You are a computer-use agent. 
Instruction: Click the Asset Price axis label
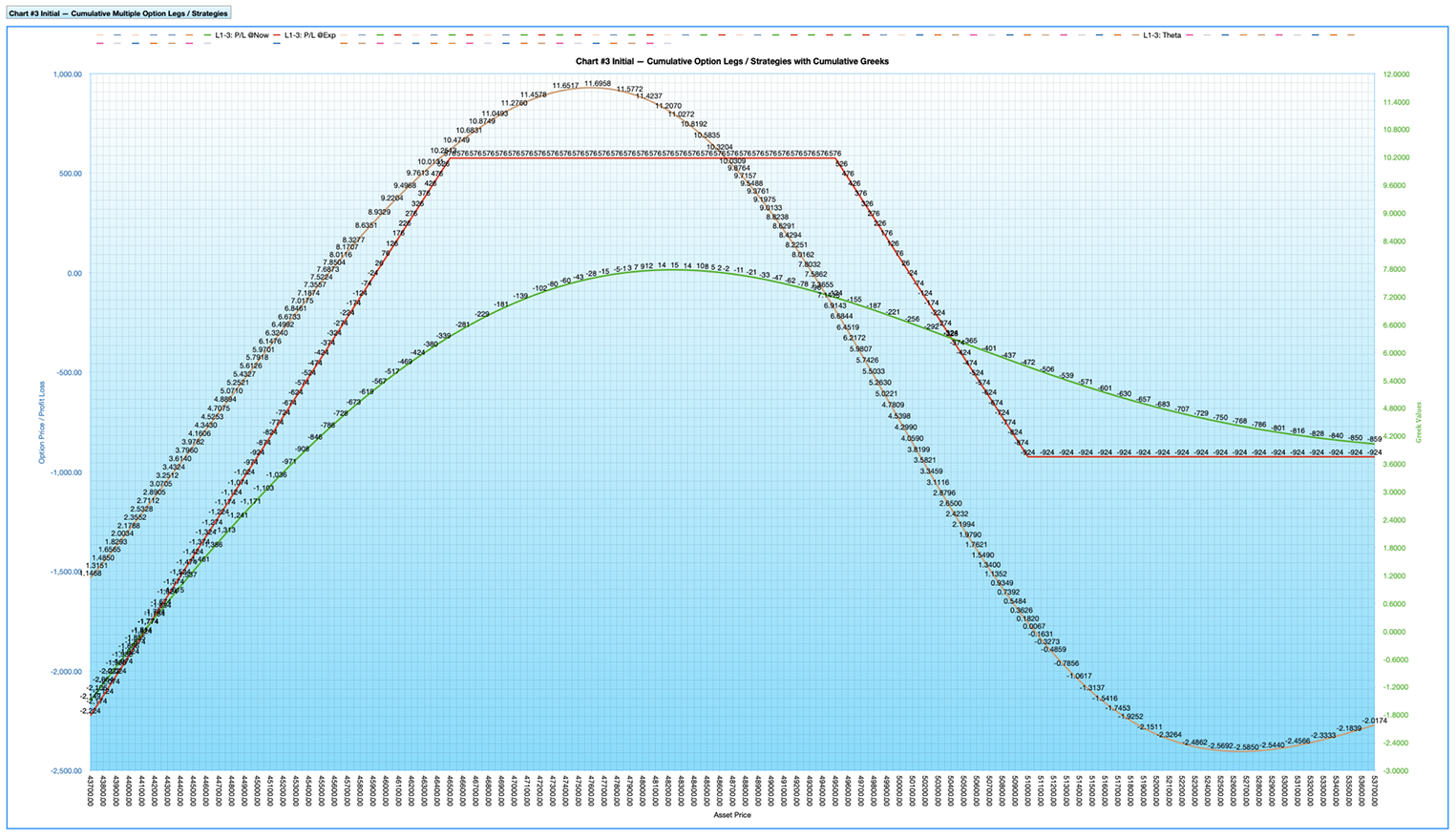tap(731, 816)
